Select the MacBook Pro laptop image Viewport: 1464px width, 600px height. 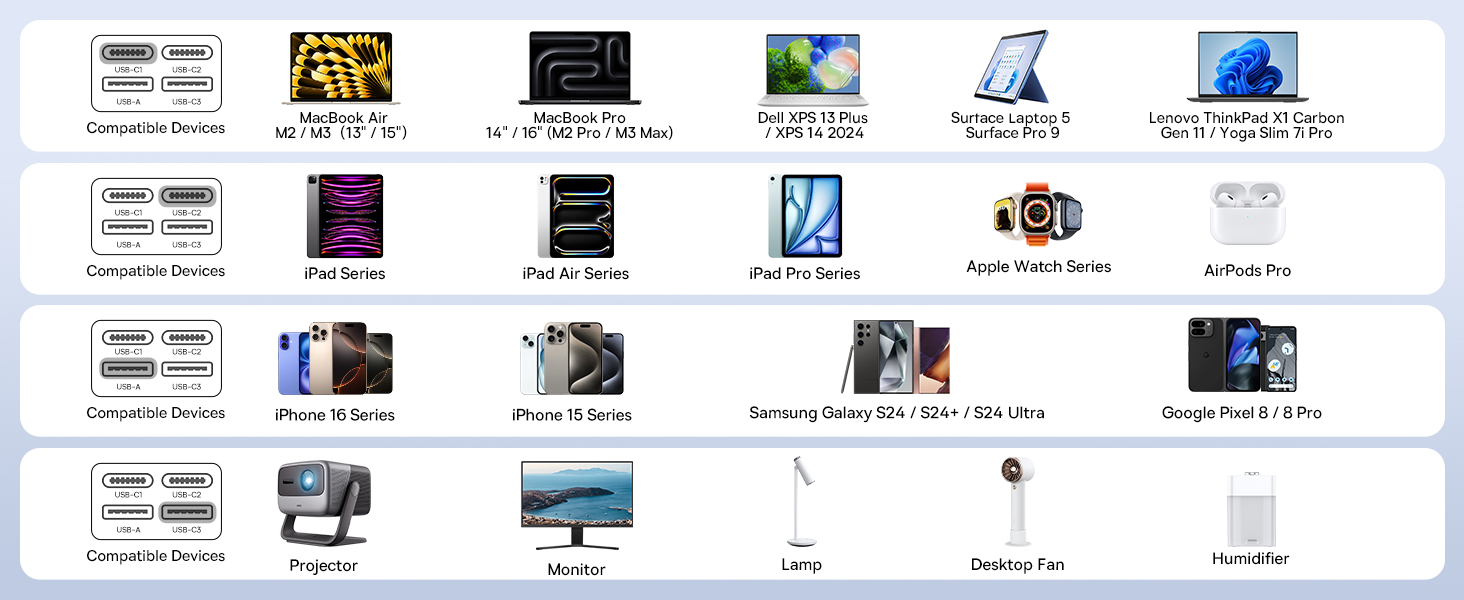(580, 69)
